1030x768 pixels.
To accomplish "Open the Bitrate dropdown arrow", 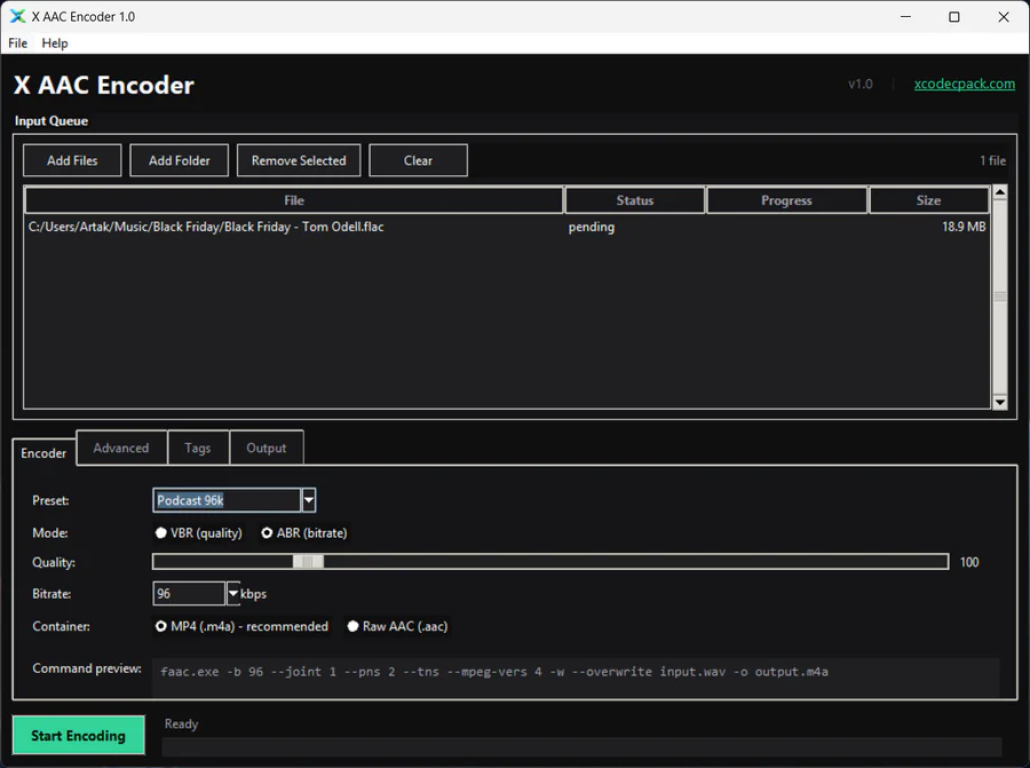I will pyautogui.click(x=233, y=594).
